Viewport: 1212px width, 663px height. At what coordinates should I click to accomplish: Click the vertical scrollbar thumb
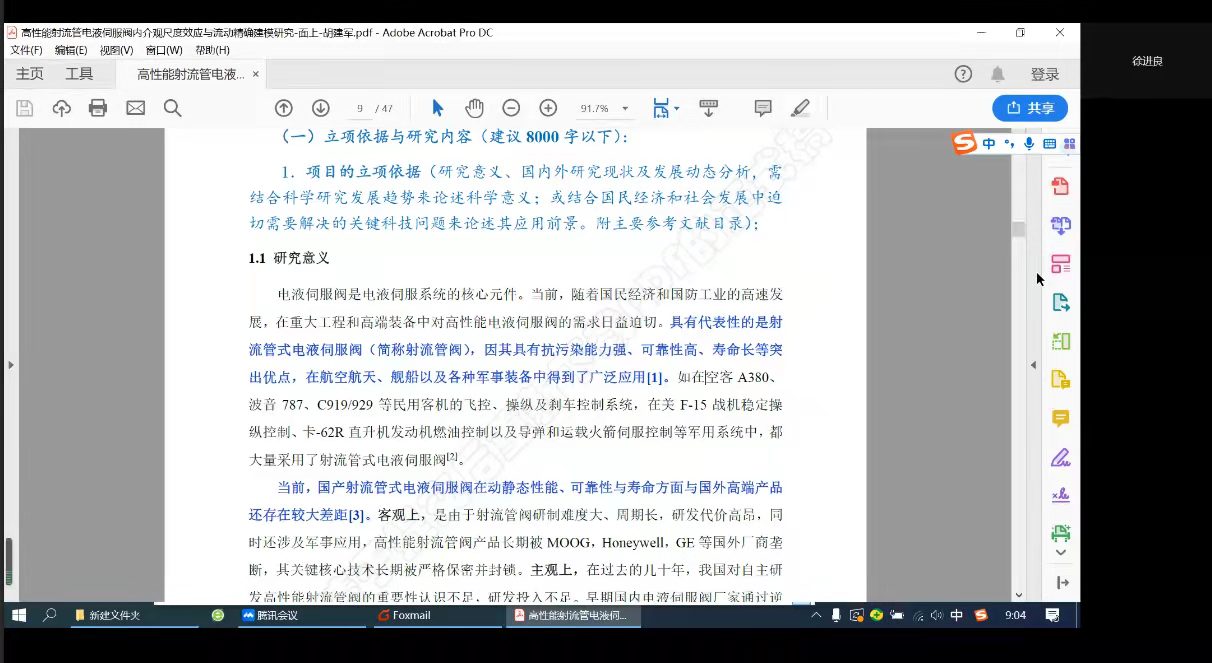click(1019, 229)
